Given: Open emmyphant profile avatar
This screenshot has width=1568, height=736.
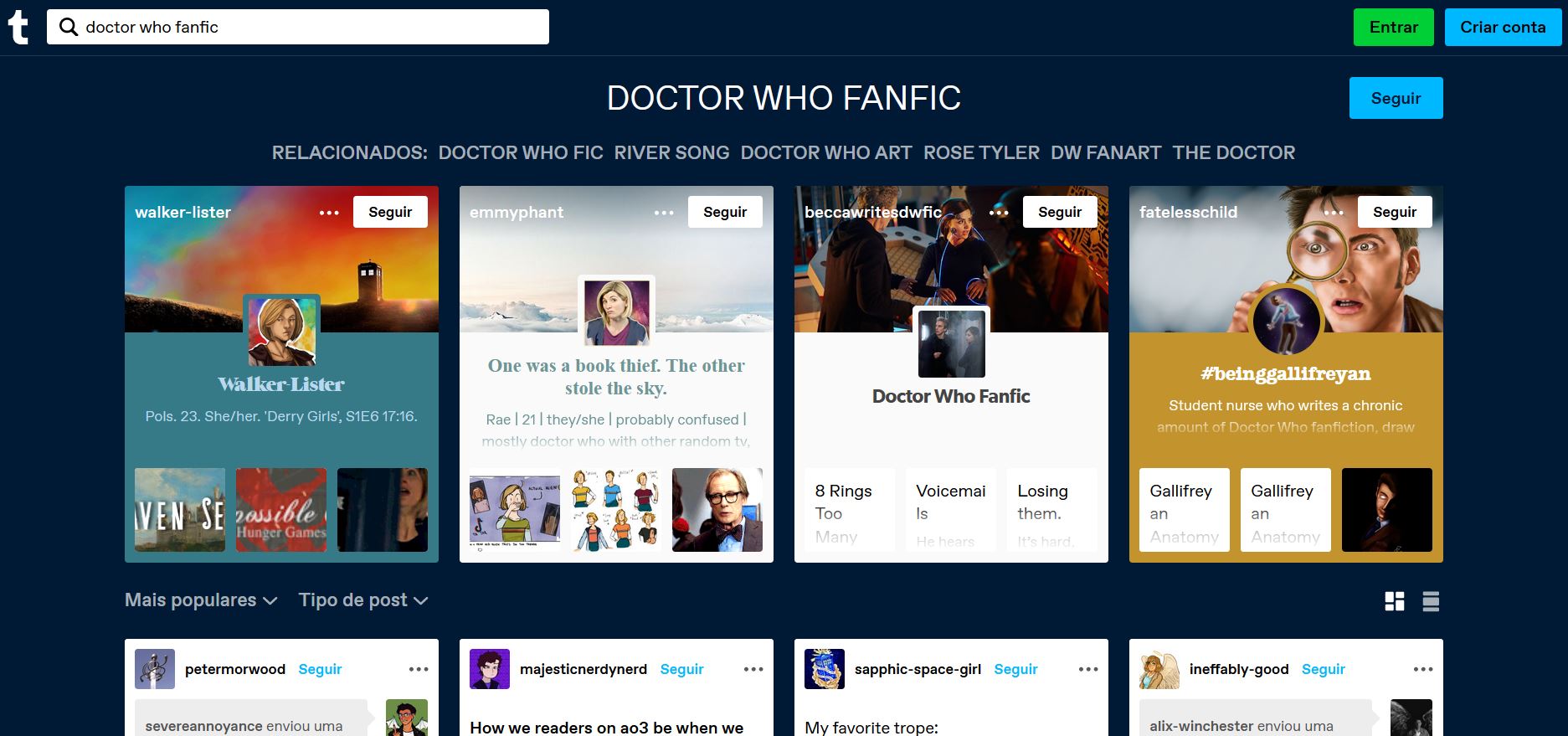Looking at the screenshot, I should coord(616,311).
